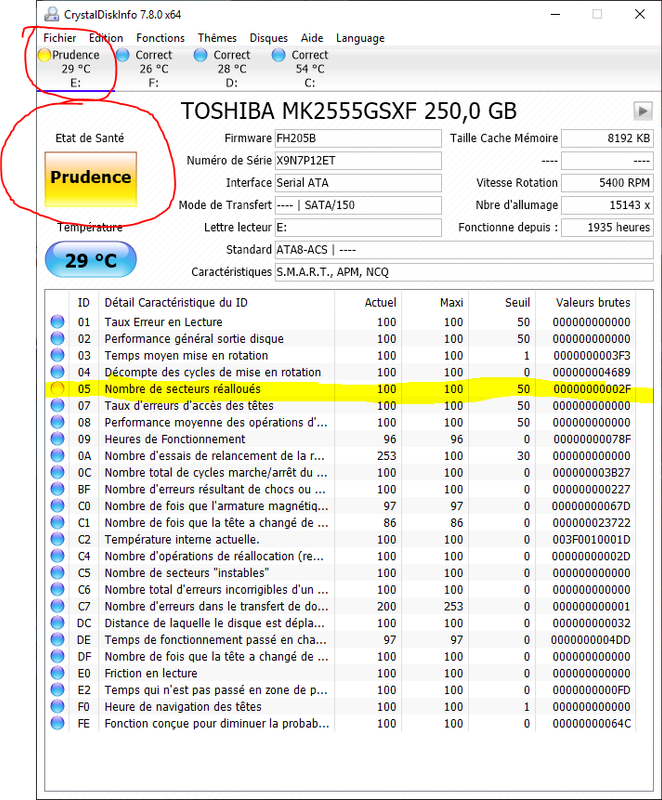Select row Temps moyen mise en rotation
The width and height of the screenshot is (662, 800).
click(341, 355)
